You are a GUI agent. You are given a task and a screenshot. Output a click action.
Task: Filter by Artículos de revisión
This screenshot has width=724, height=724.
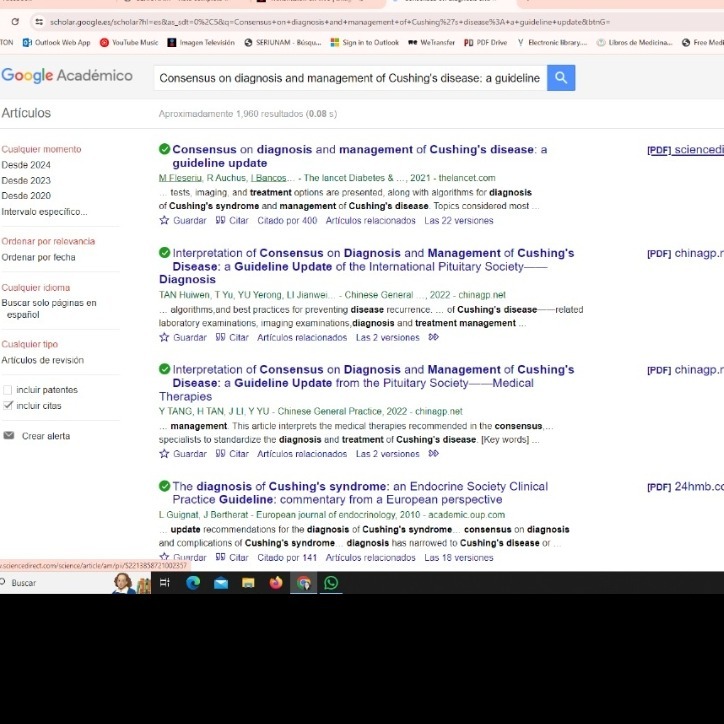(42, 360)
